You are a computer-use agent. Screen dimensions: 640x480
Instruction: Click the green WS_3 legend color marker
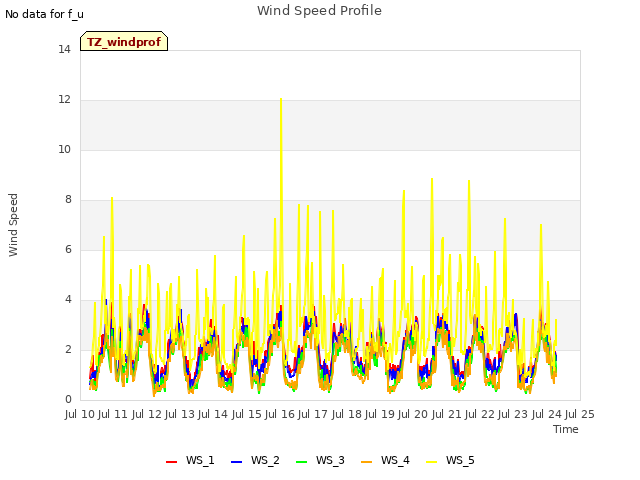pos(301,462)
